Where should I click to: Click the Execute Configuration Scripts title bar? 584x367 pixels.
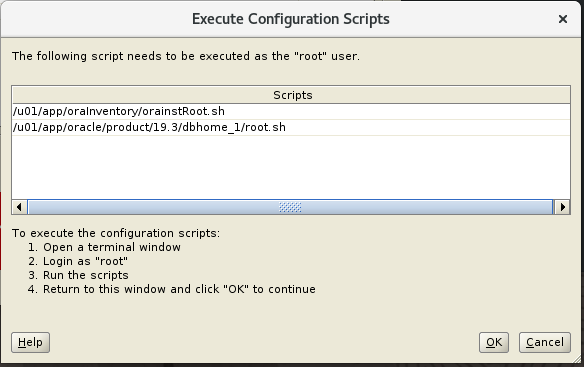(x=291, y=19)
